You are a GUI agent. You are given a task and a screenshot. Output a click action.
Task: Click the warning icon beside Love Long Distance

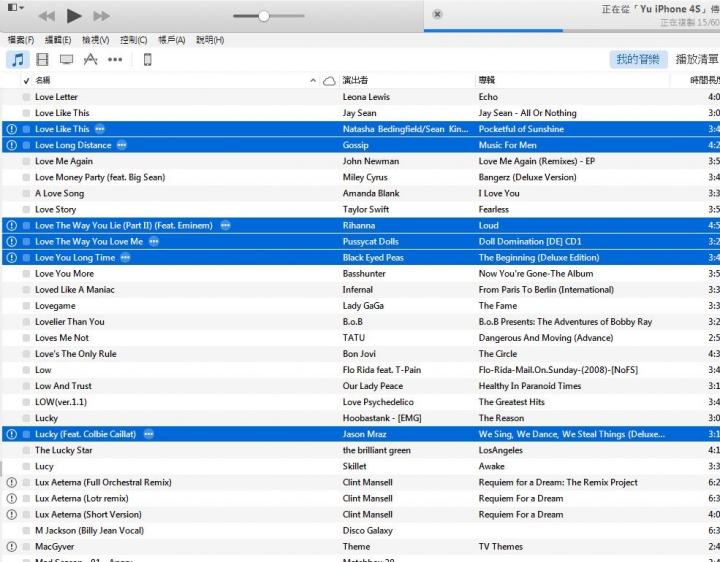12,145
